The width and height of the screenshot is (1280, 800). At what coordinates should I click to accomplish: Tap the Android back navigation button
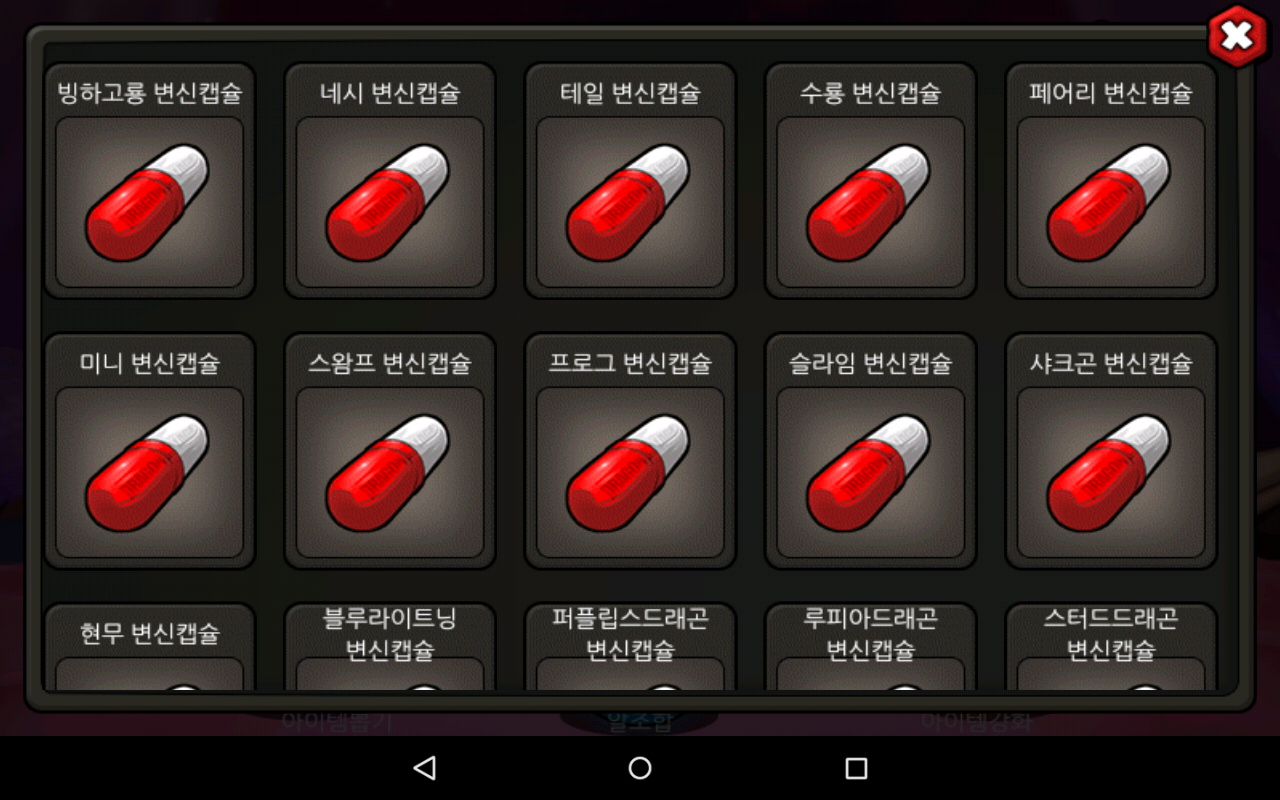425,768
